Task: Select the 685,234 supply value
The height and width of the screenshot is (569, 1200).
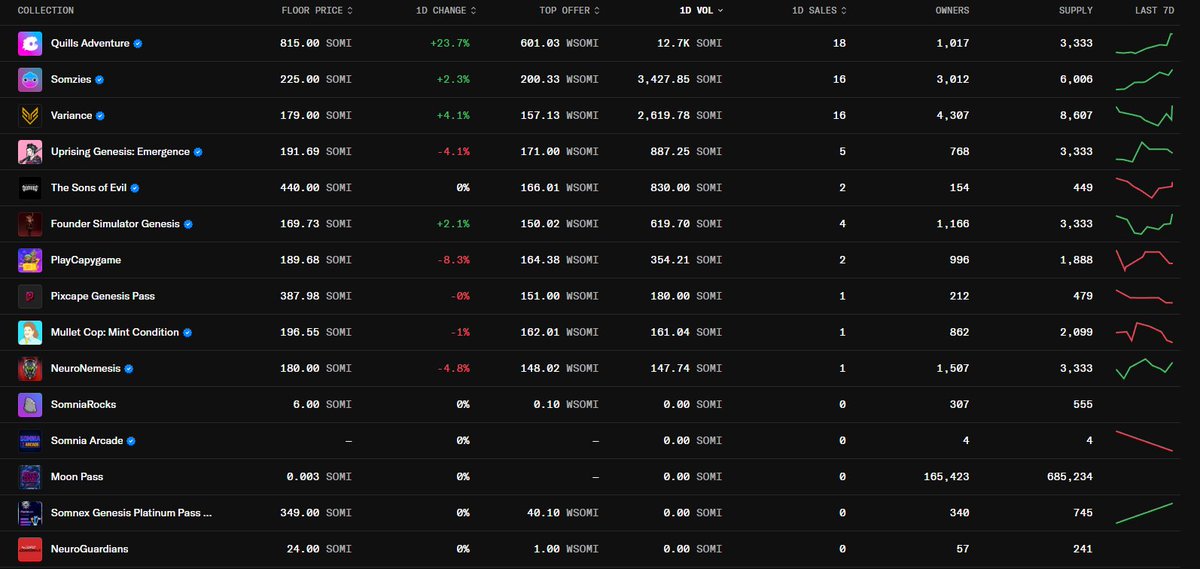Action: coord(1069,477)
